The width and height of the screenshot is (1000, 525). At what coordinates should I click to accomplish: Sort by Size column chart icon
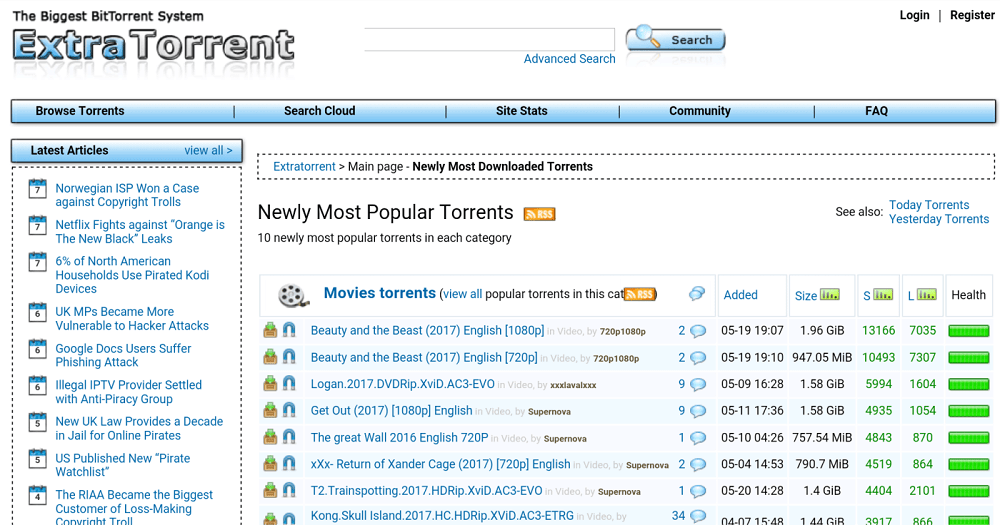[830, 295]
